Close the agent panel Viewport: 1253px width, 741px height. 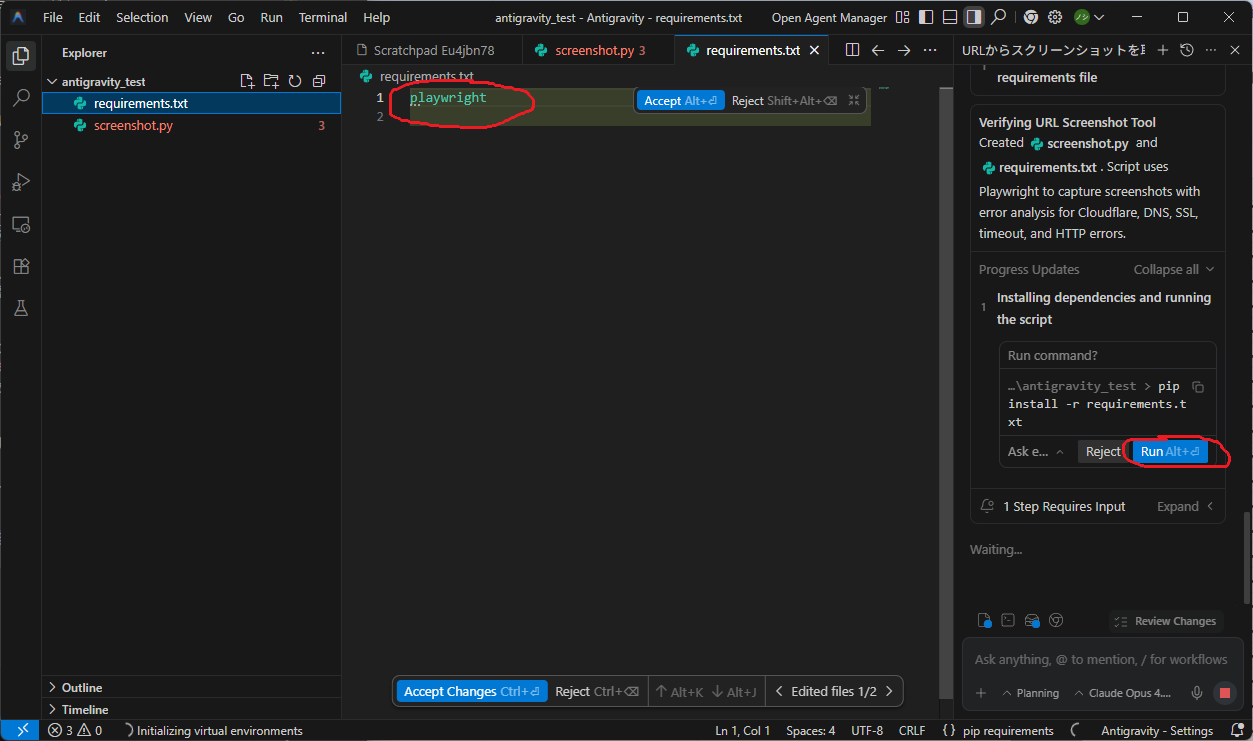(x=1236, y=50)
